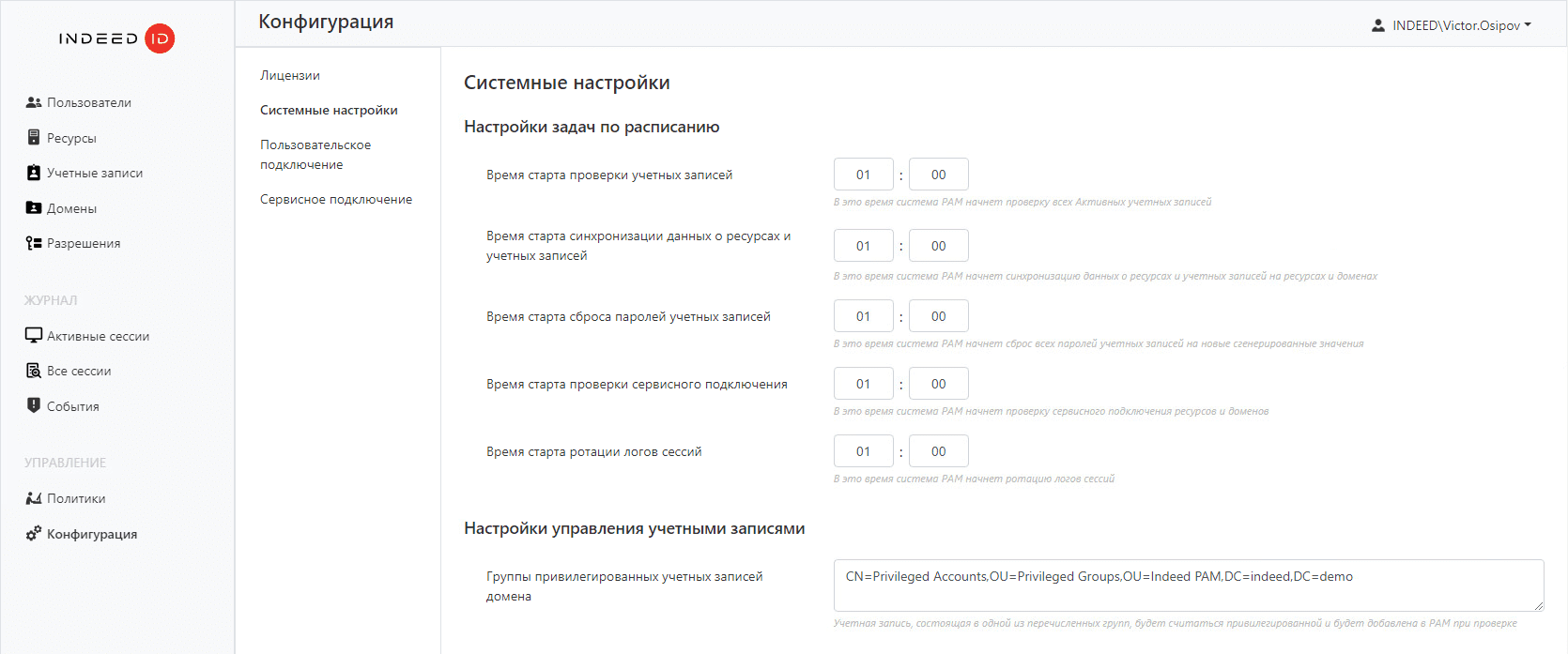Click the Domains folder icon
The width and height of the screenshot is (1568, 654).
[34, 208]
